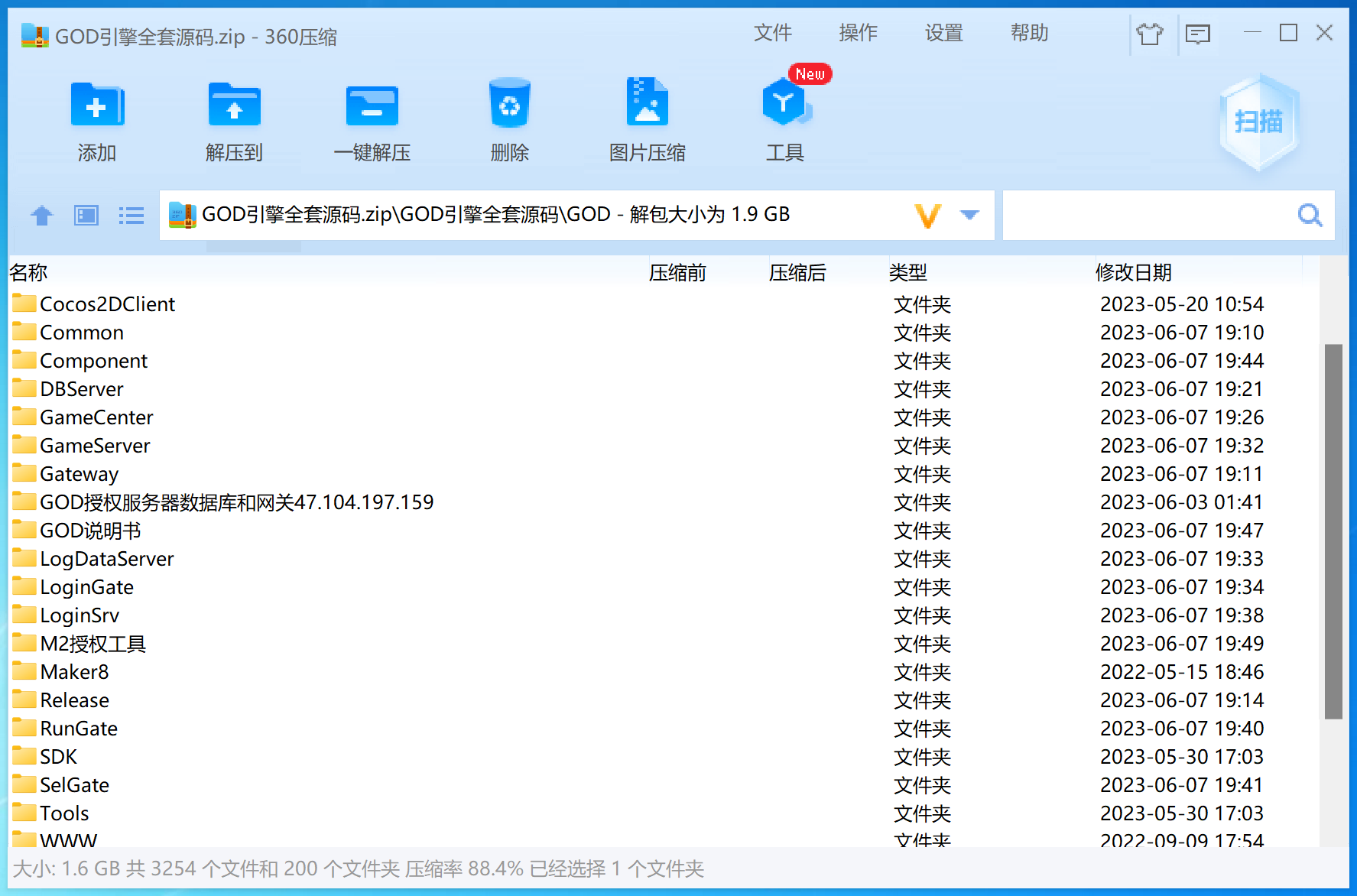Switch to the list view icon
This screenshot has width=1357, height=896.
[131, 216]
